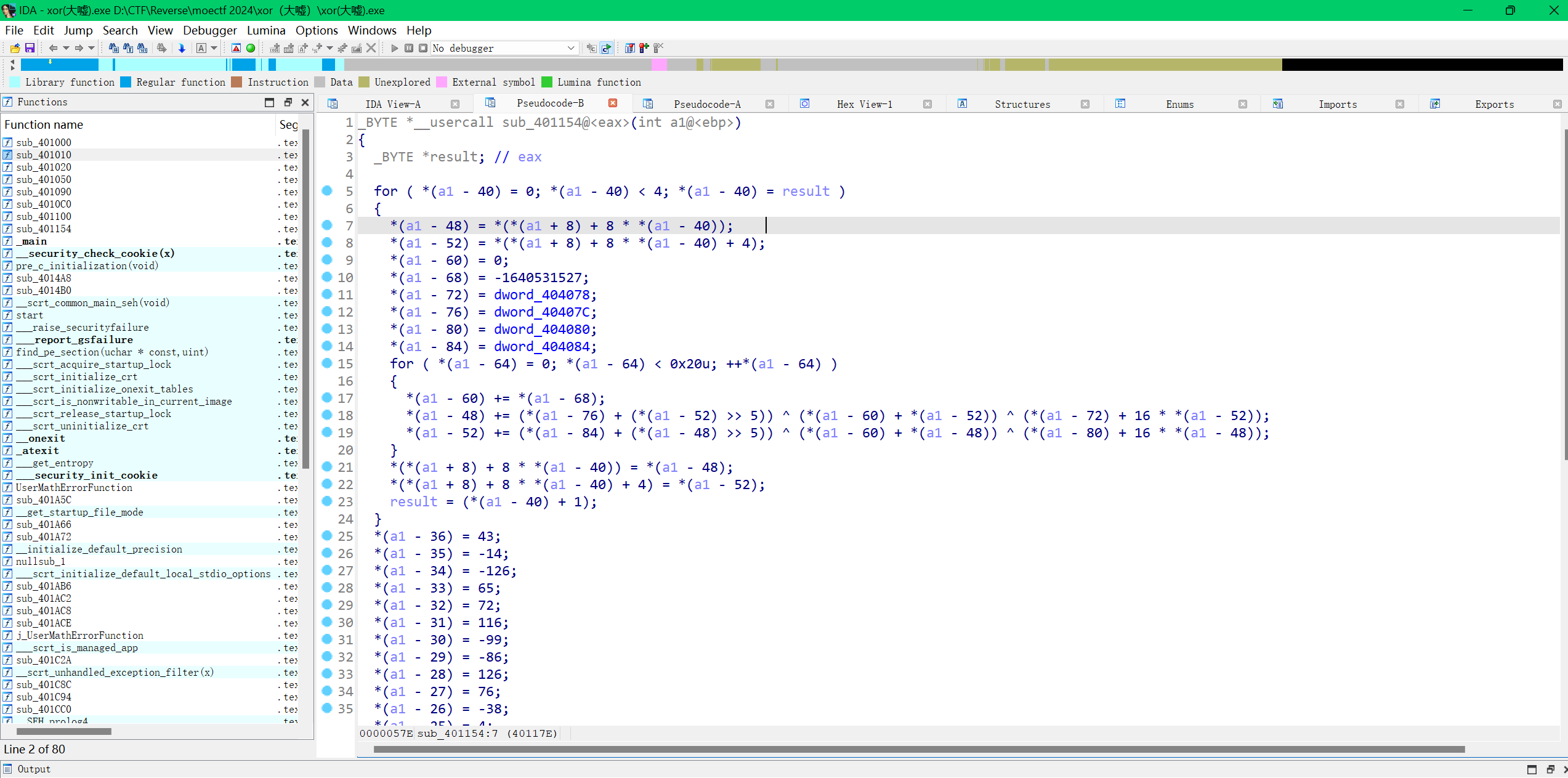Open the Debugger menu
The width and height of the screenshot is (1568, 778).
(x=209, y=30)
